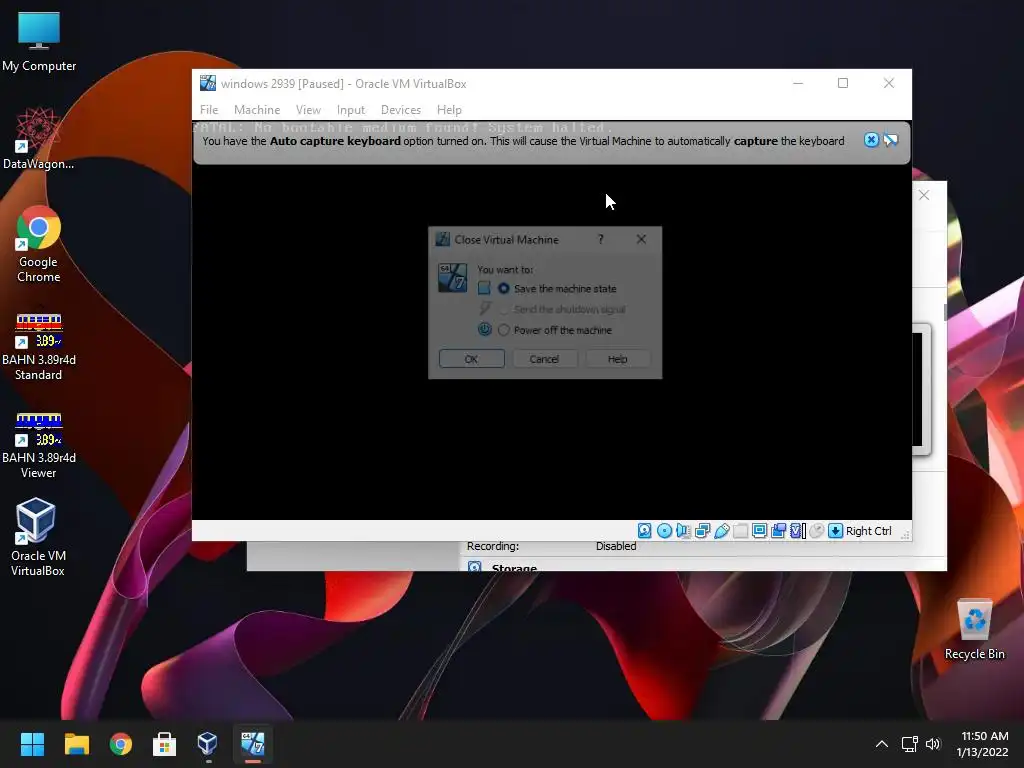Click the Storage section in VirtualBox Manager

pyautogui.click(x=514, y=568)
